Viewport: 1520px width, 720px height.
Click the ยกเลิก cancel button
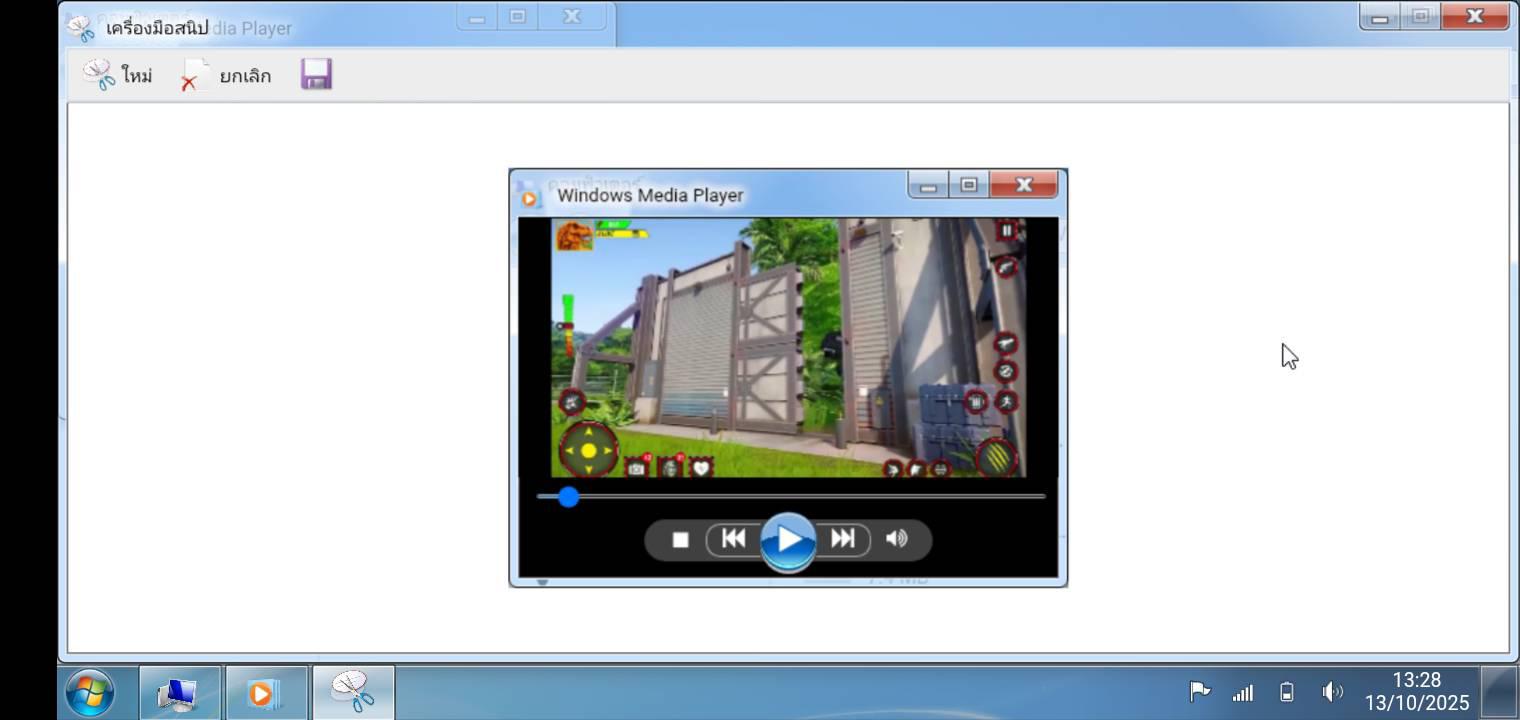(x=226, y=76)
